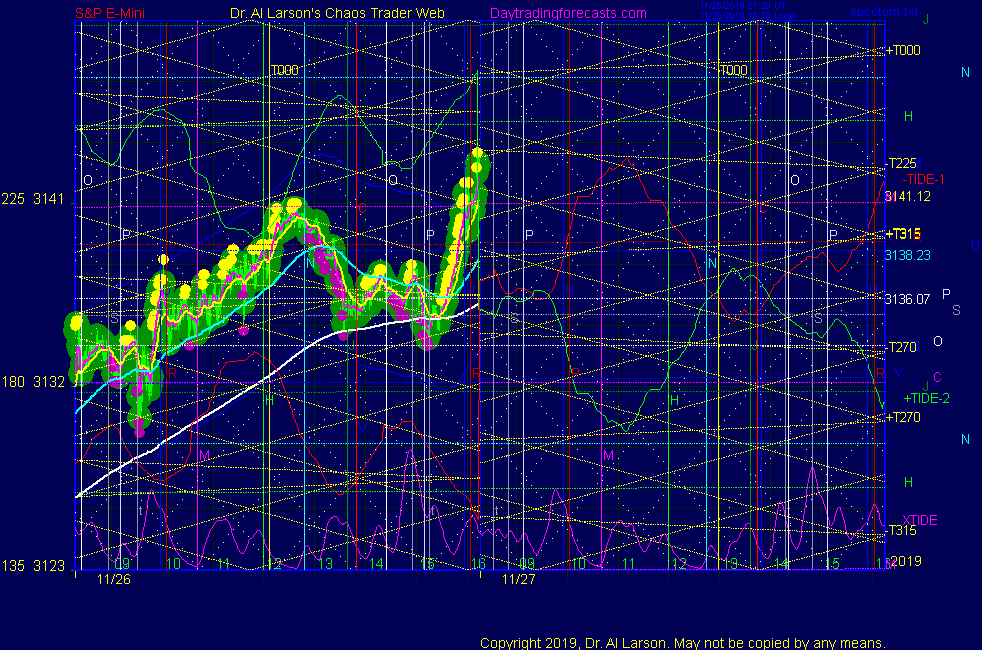Screen dimensions: 982x650
Task: Click the hour '11' label in the 11/27 session
Action: [628, 564]
